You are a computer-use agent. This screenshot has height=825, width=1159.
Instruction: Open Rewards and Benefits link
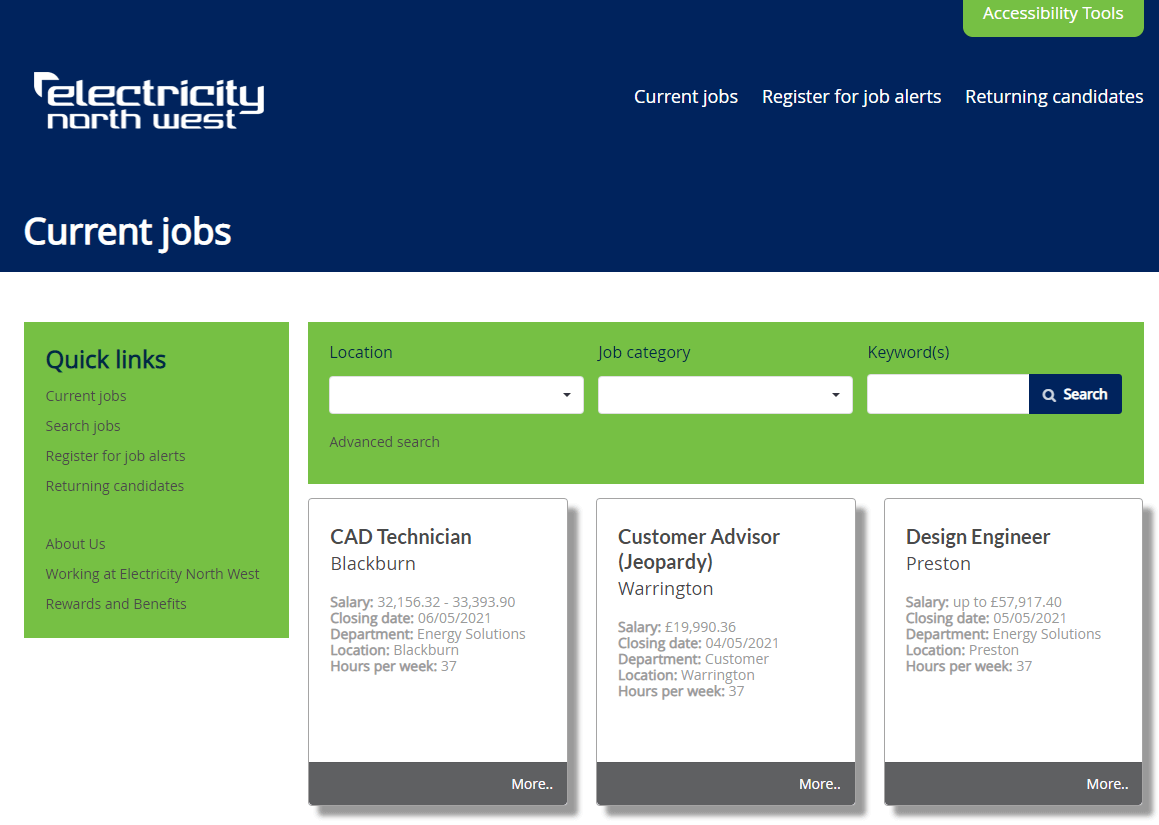pos(116,604)
